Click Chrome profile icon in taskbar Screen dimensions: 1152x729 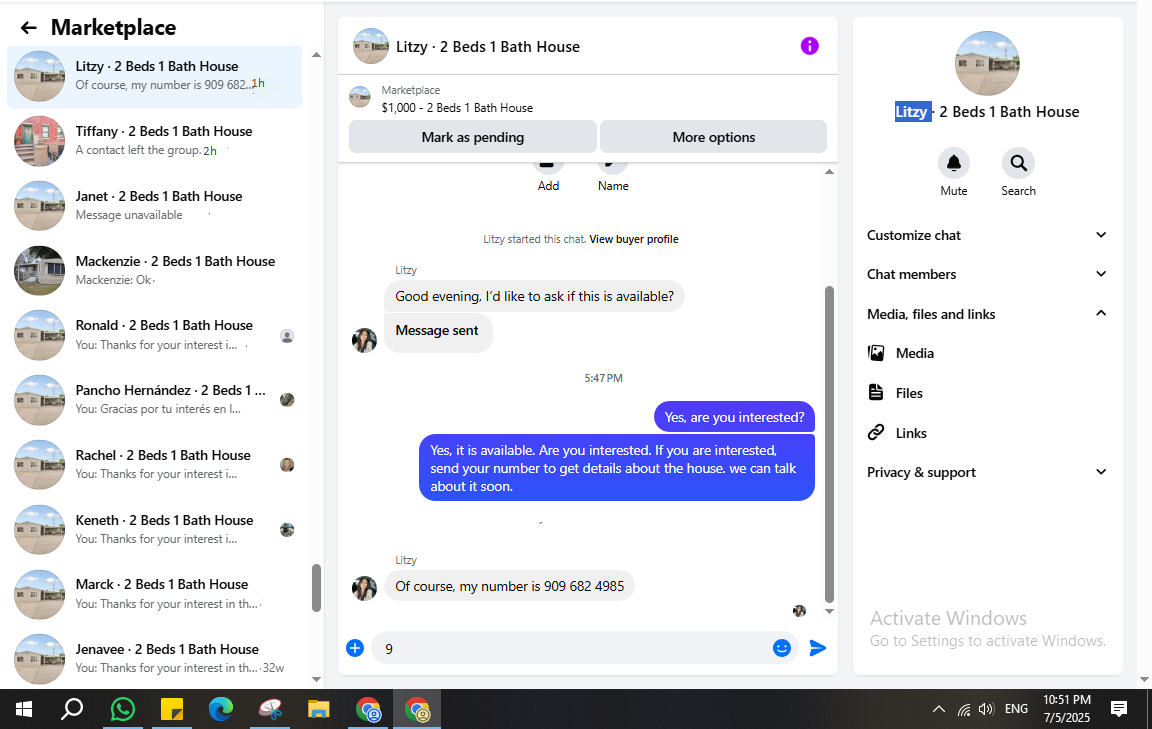click(x=368, y=709)
